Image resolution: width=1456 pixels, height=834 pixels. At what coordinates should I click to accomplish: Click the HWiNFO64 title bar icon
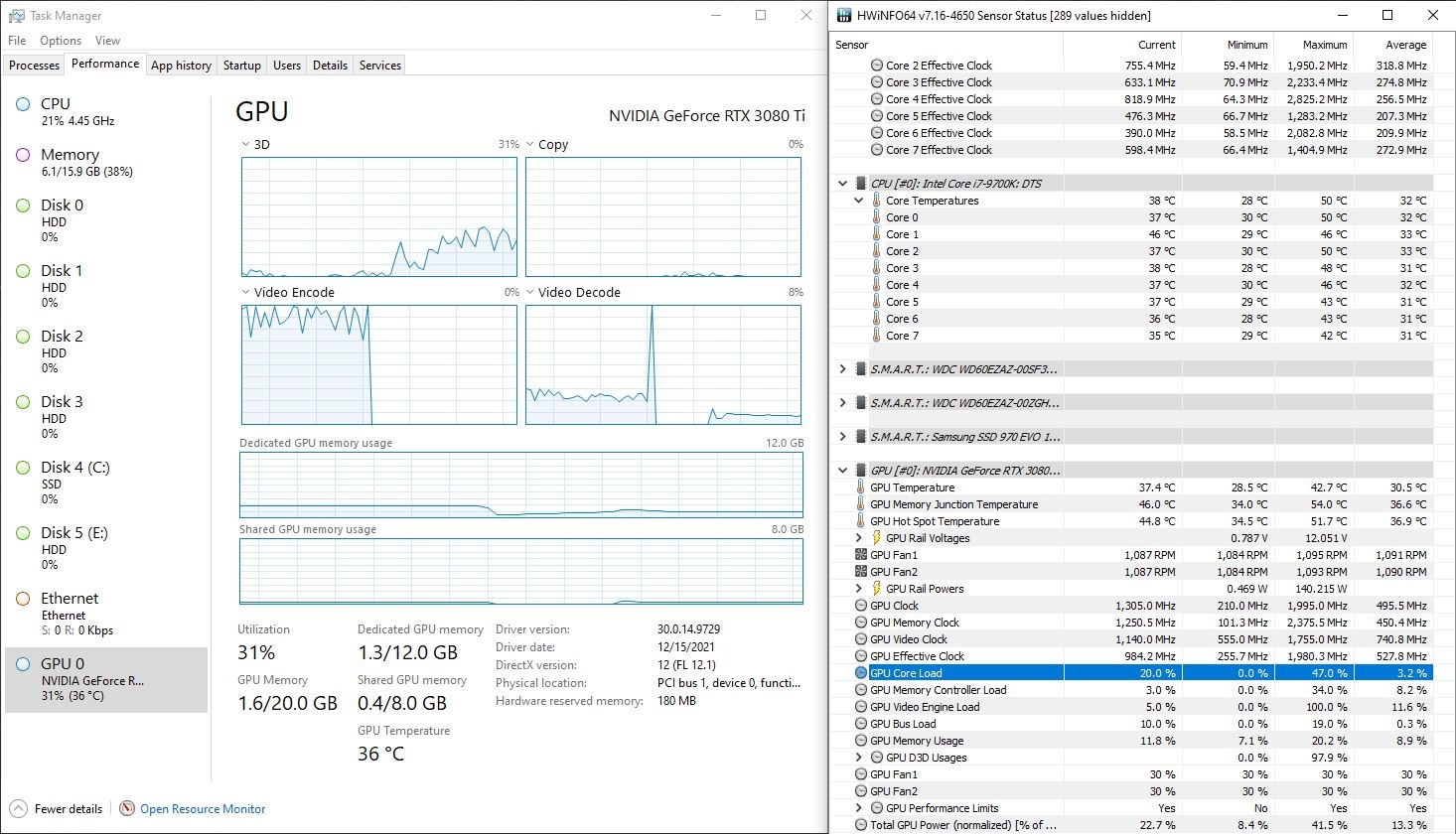(843, 15)
